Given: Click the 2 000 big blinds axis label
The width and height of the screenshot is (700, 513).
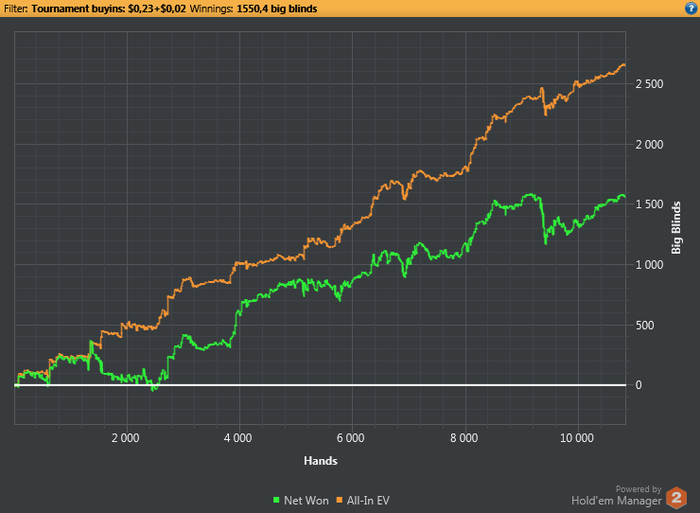Looking at the screenshot, I should [x=650, y=145].
